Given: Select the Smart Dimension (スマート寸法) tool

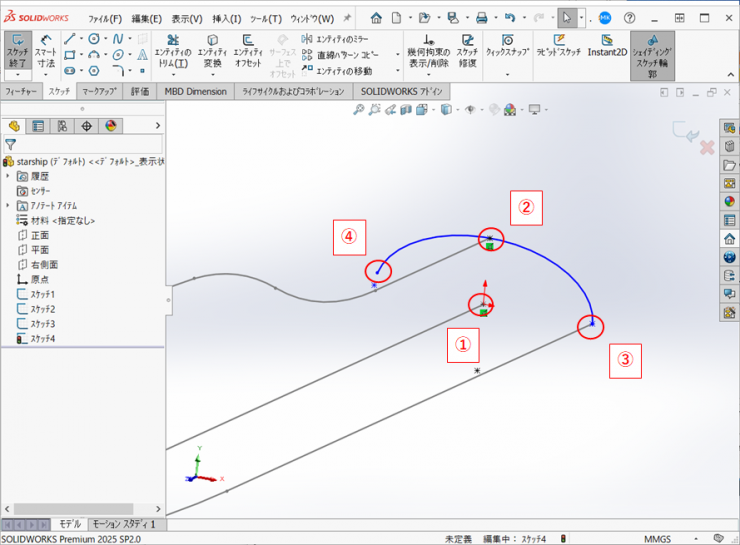Looking at the screenshot, I should pyautogui.click(x=46, y=51).
